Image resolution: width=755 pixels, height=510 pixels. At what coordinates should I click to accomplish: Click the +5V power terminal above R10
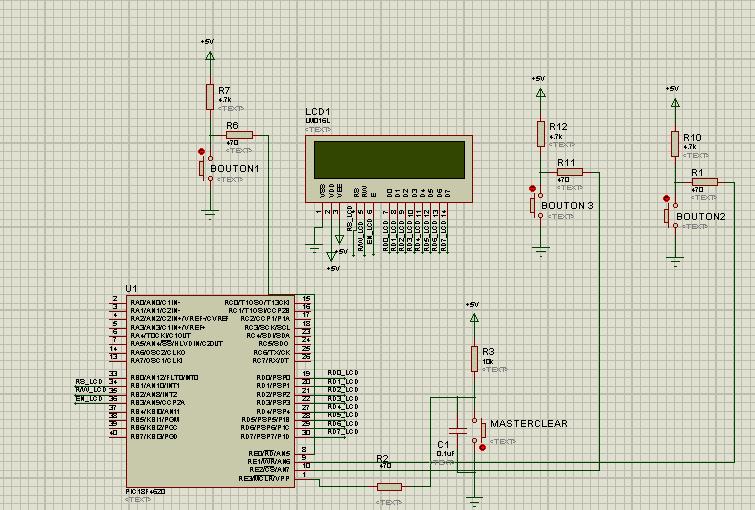point(675,103)
